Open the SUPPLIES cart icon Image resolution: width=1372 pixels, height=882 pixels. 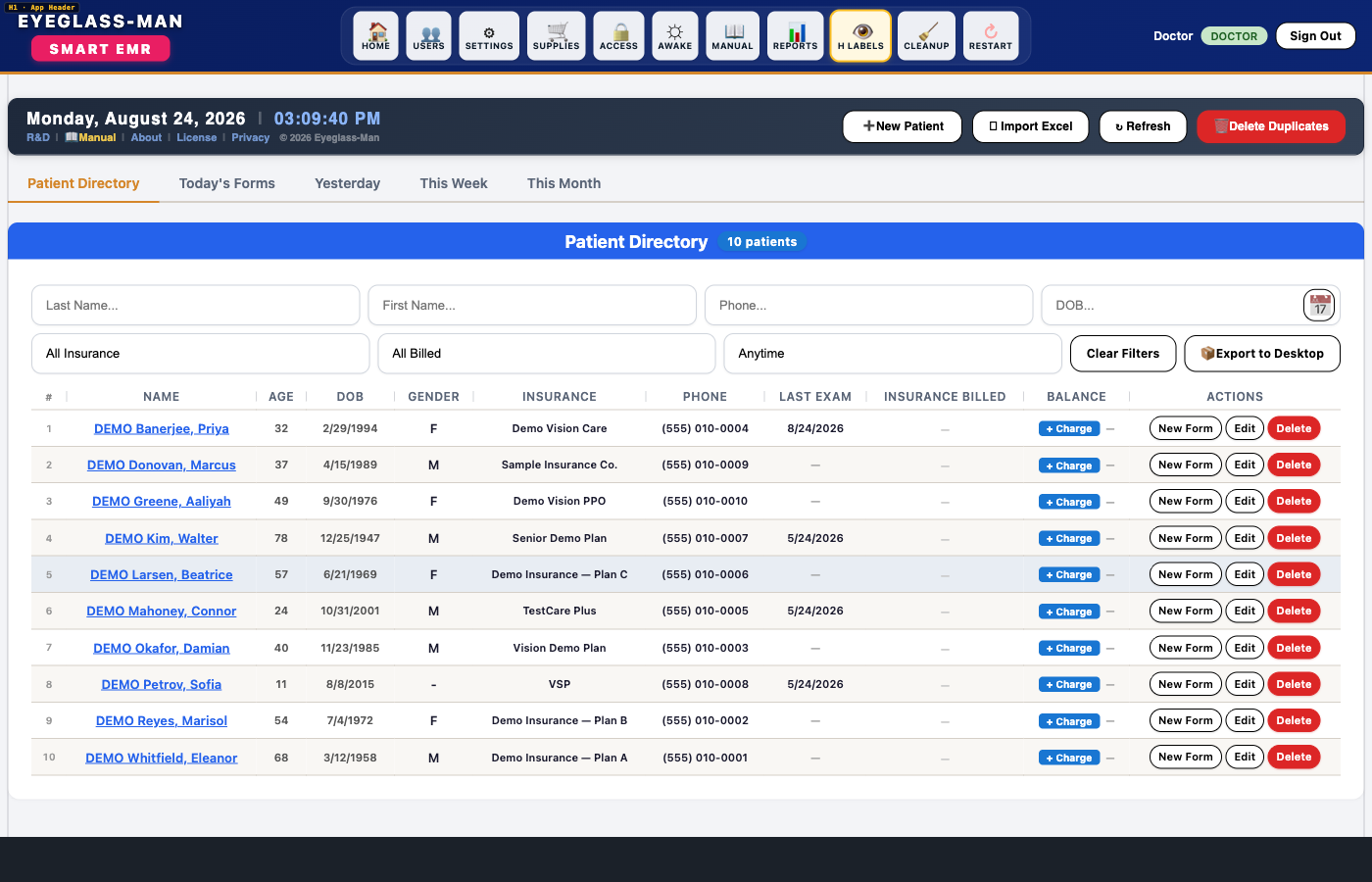point(557,36)
